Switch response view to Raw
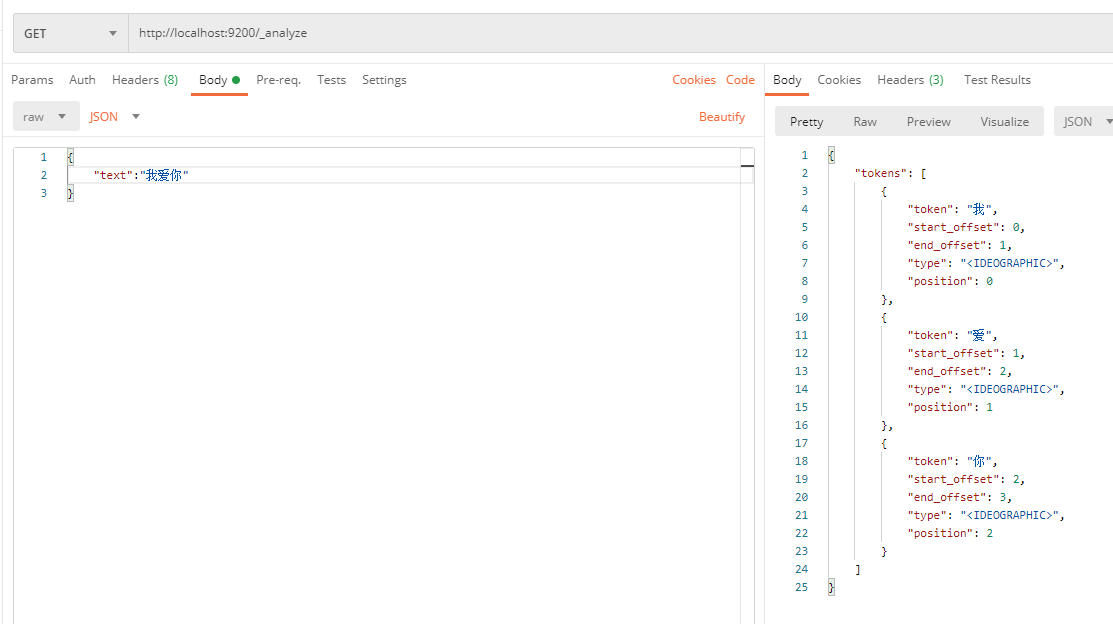 (x=865, y=121)
